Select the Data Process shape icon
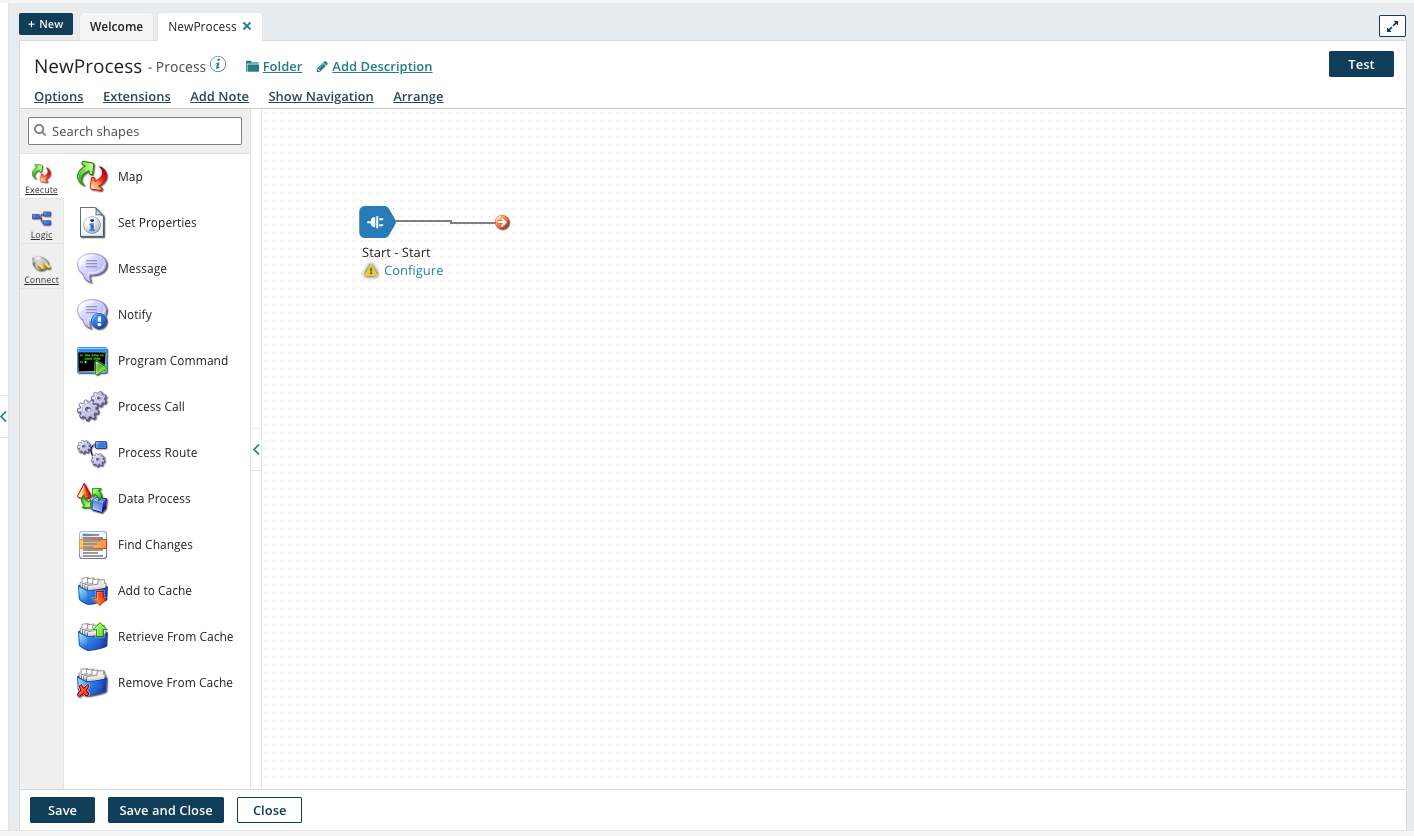Image resolution: width=1414 pixels, height=836 pixels. 92,499
